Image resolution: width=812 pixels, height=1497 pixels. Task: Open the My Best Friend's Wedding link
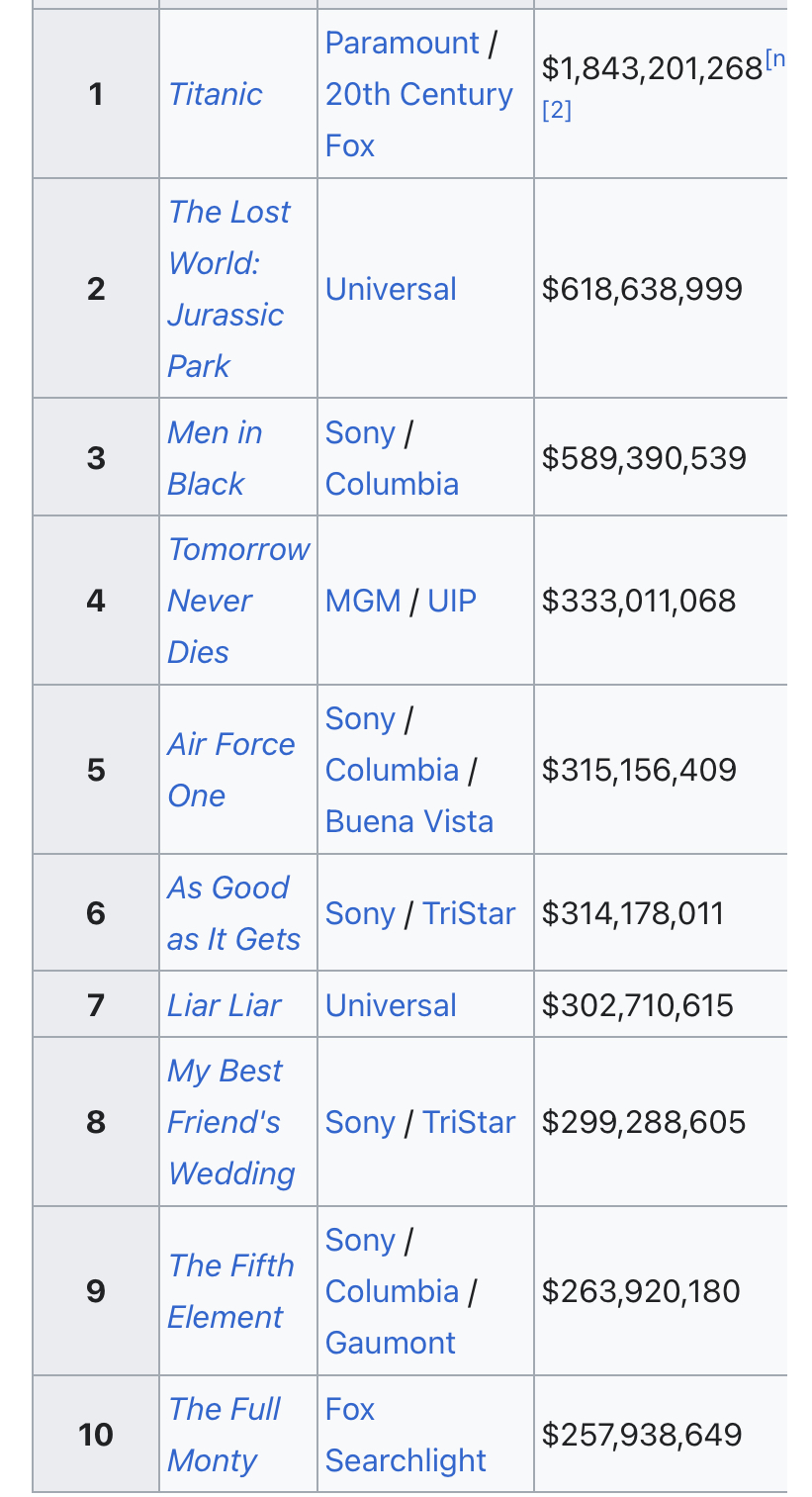pos(231,1122)
